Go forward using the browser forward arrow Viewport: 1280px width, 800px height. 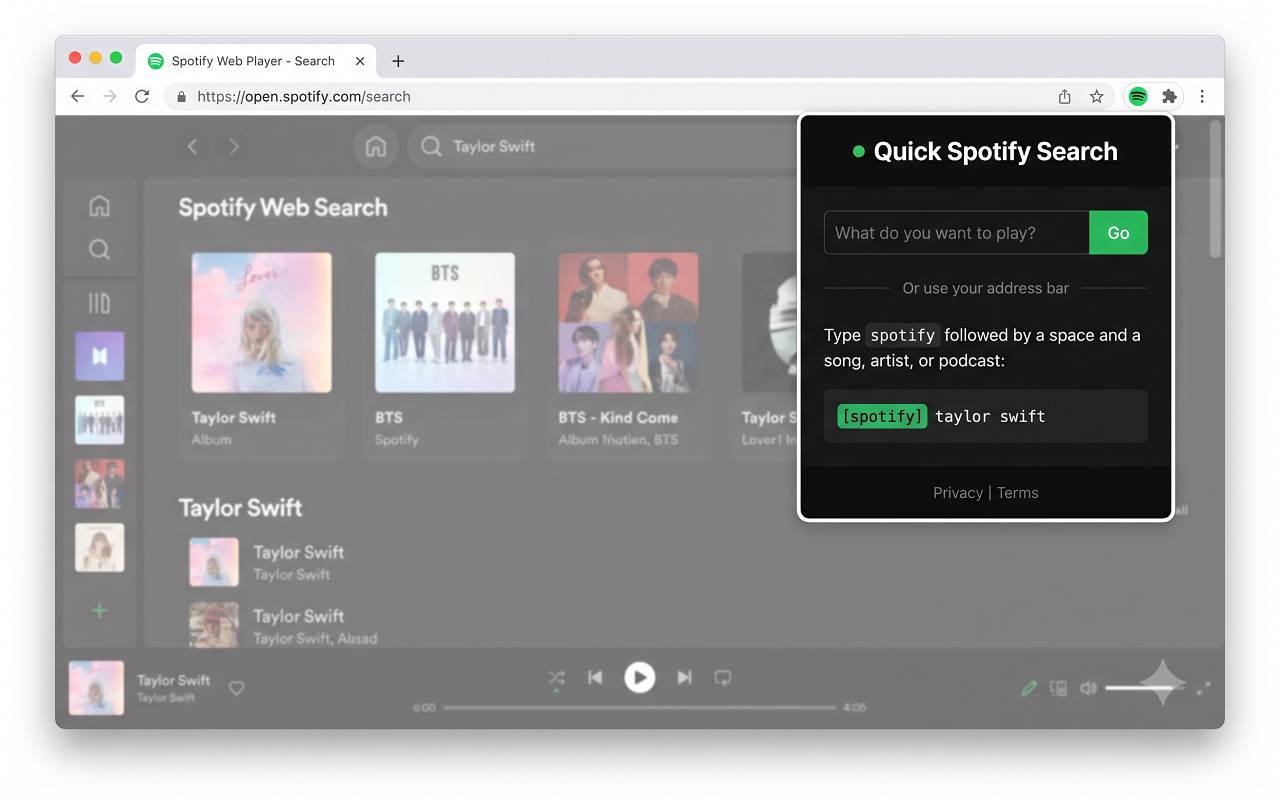click(x=110, y=97)
